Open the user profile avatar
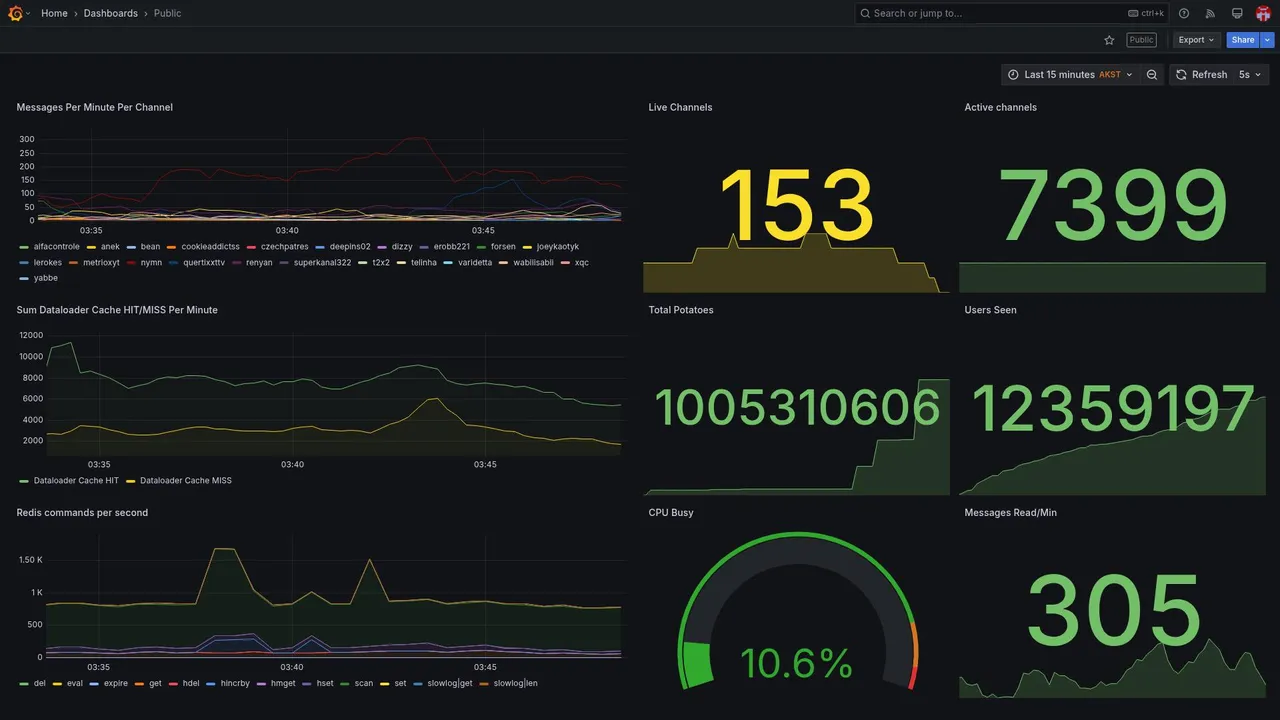 (1263, 13)
